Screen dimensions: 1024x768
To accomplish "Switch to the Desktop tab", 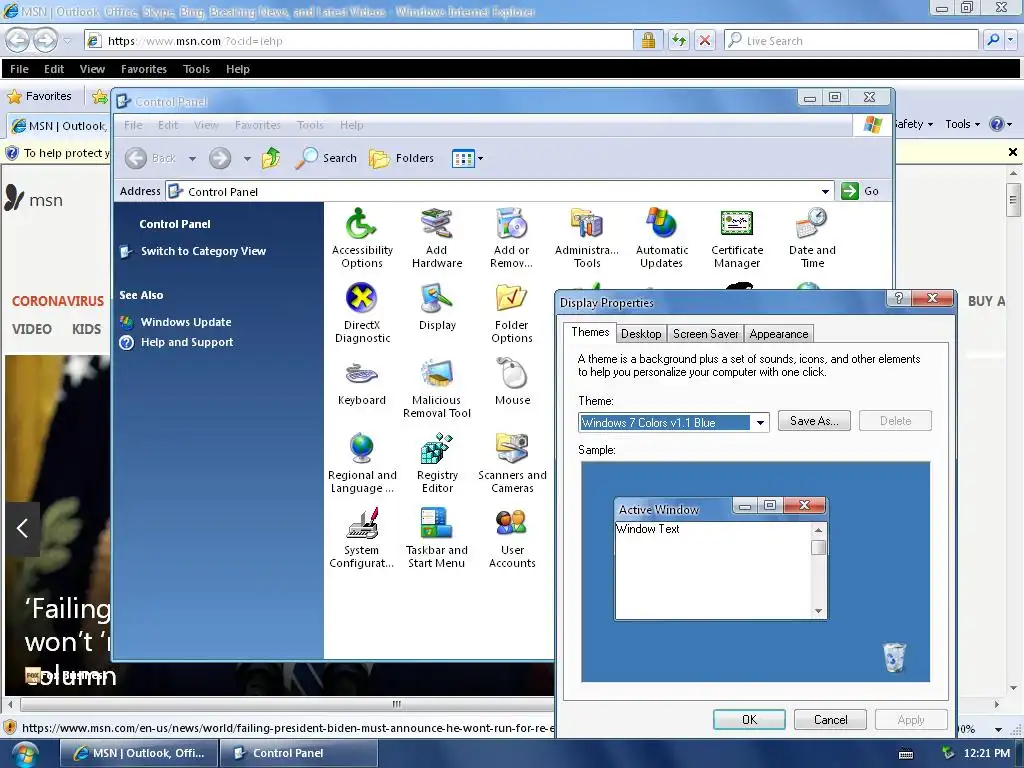I will point(641,334).
